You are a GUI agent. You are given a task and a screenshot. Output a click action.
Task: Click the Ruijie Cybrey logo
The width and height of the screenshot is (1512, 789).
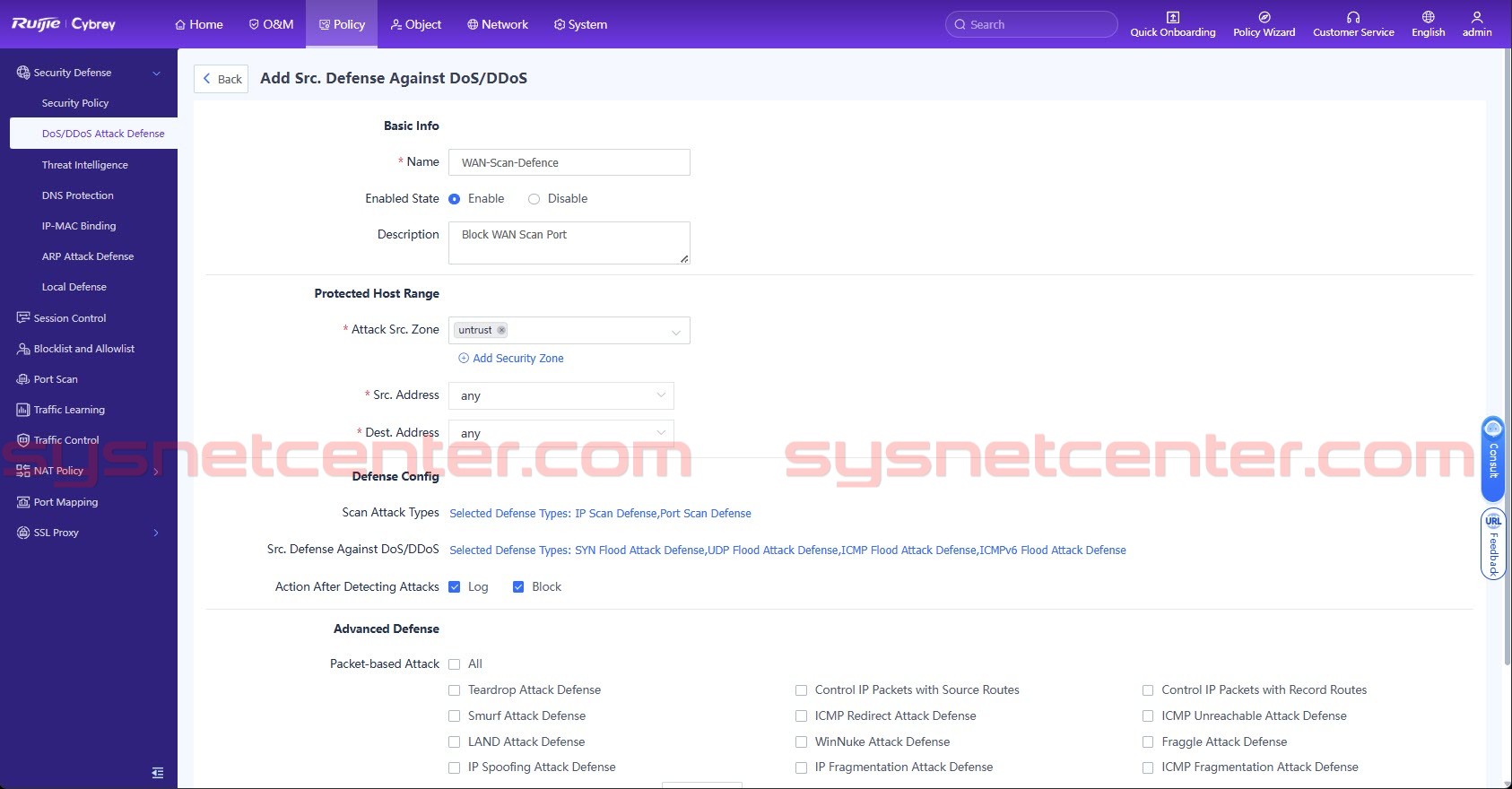tap(64, 24)
